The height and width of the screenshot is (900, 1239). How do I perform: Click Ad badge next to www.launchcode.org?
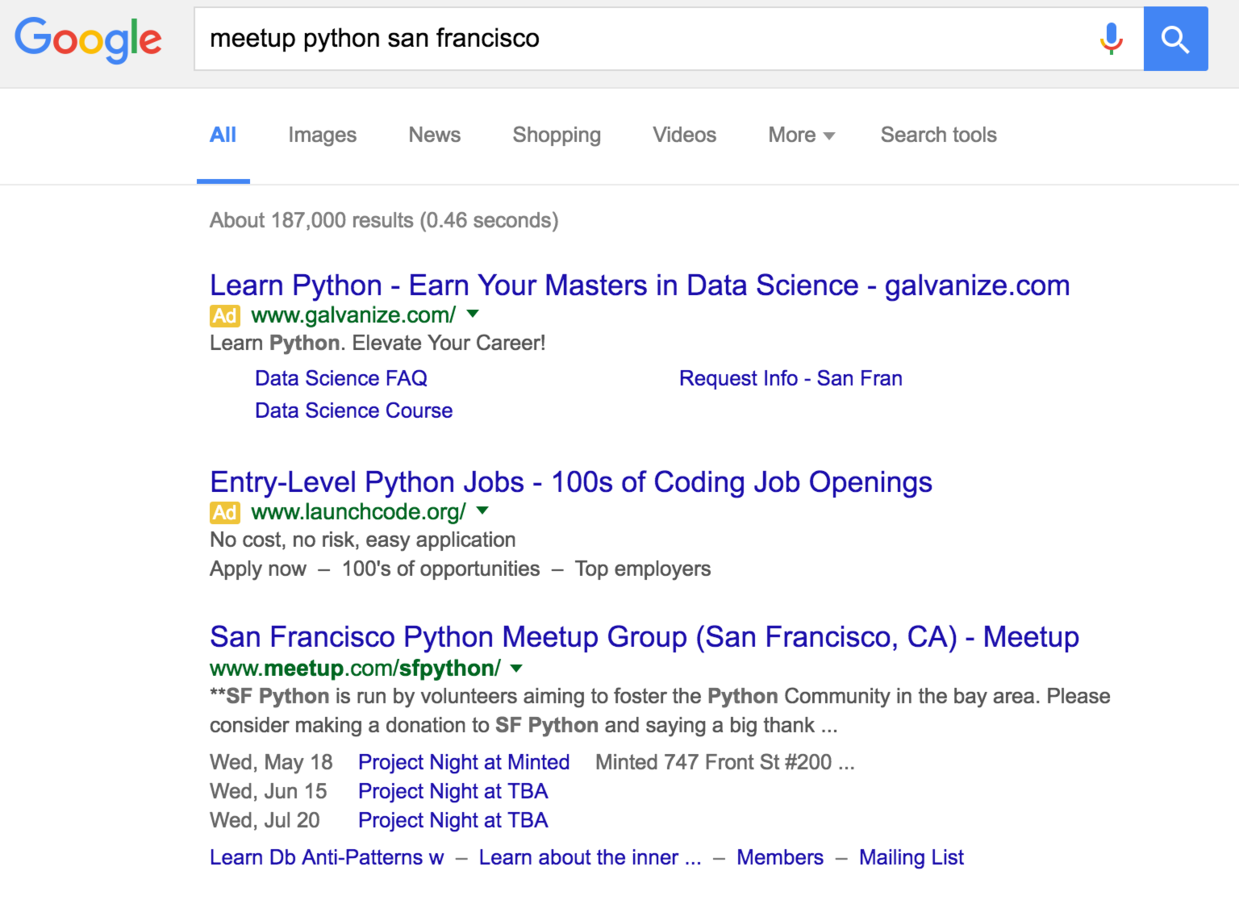click(225, 513)
